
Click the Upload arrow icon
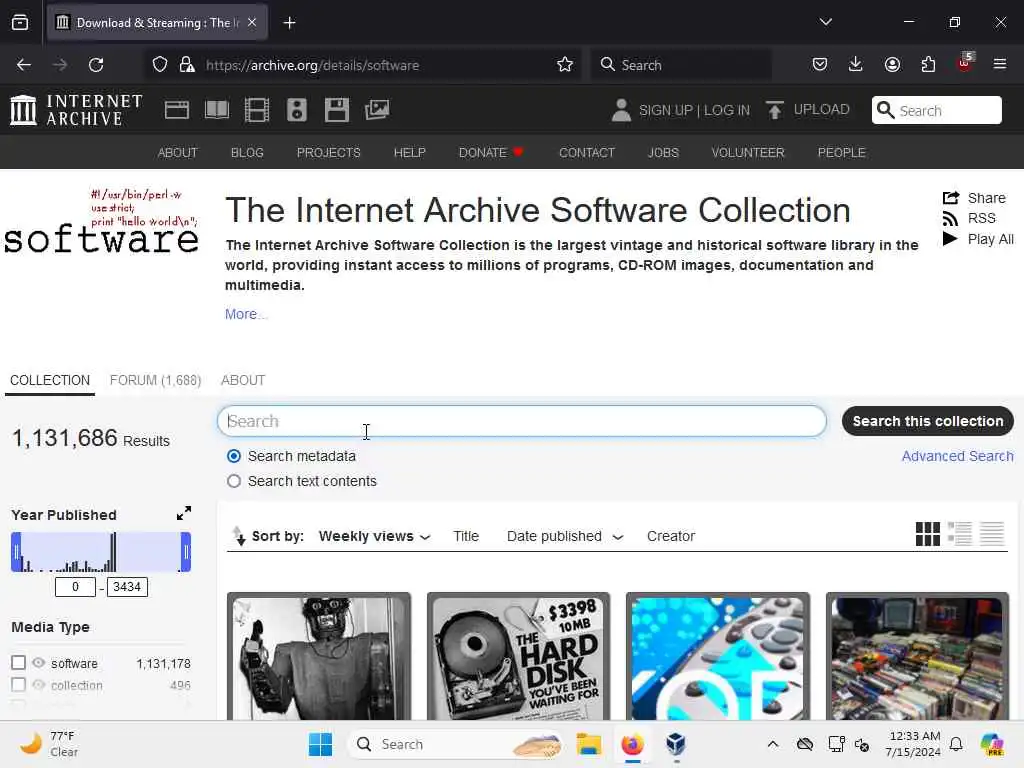click(x=775, y=110)
